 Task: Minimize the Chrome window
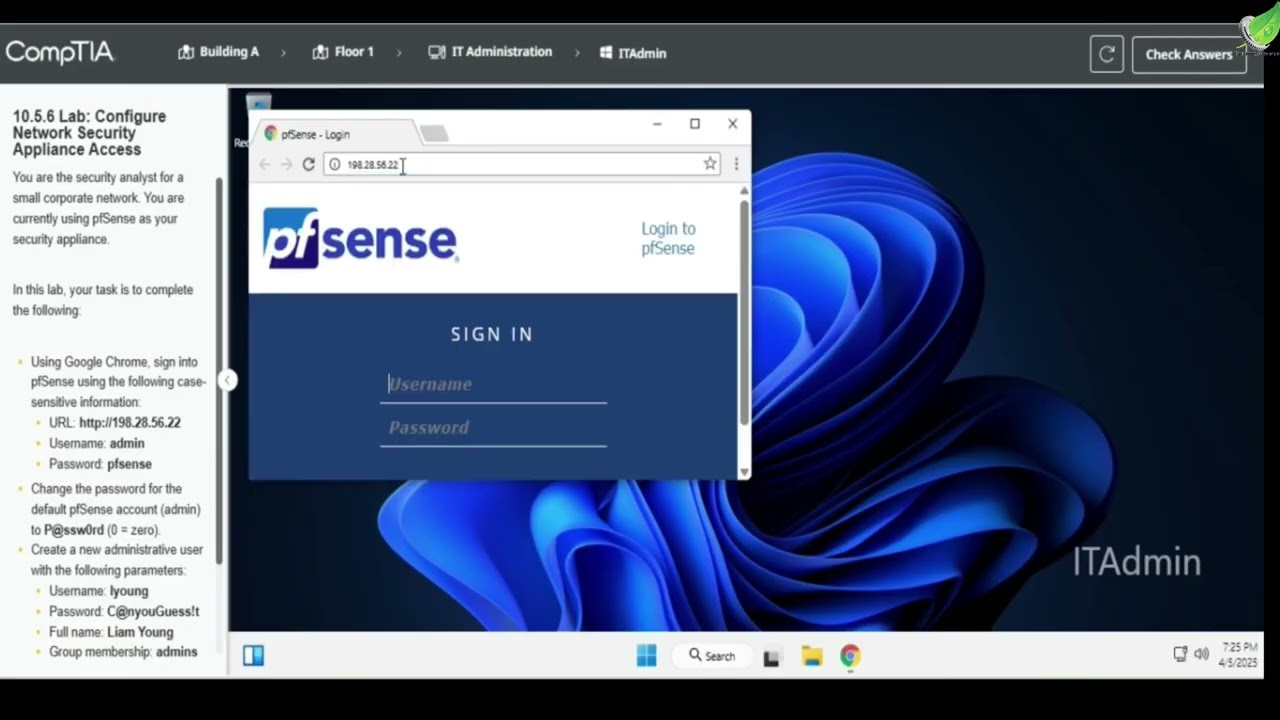(x=657, y=124)
